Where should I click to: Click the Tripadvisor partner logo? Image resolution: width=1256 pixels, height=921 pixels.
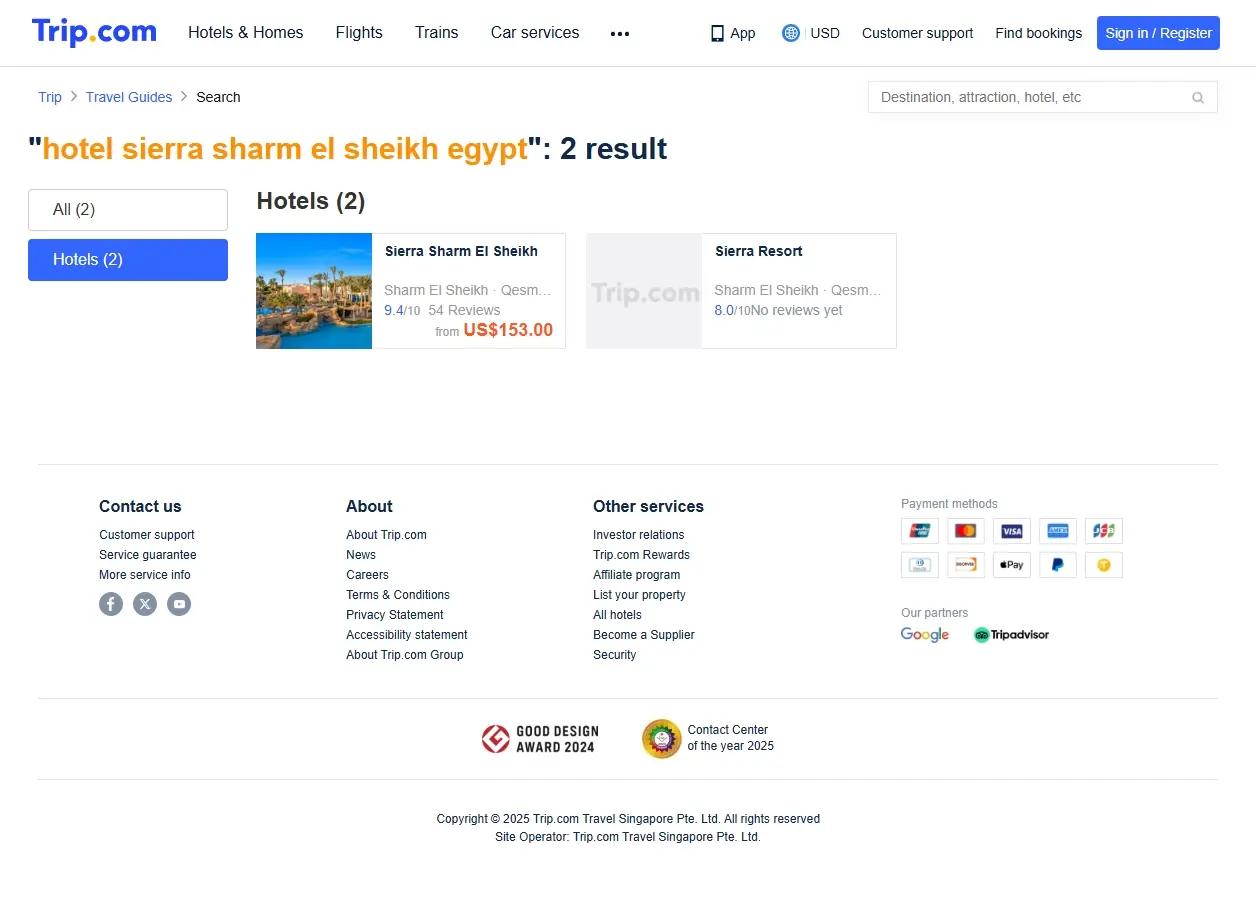(x=1011, y=635)
